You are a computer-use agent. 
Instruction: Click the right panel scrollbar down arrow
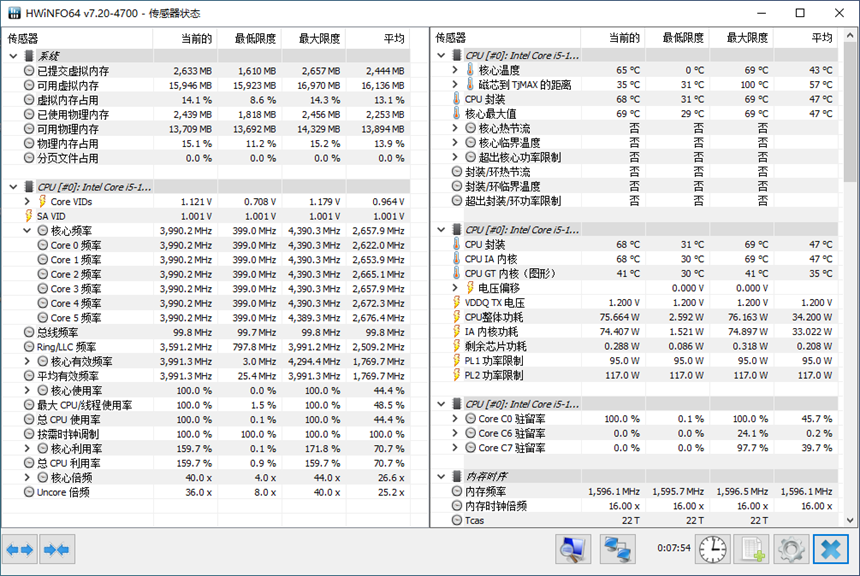[x=850, y=520]
